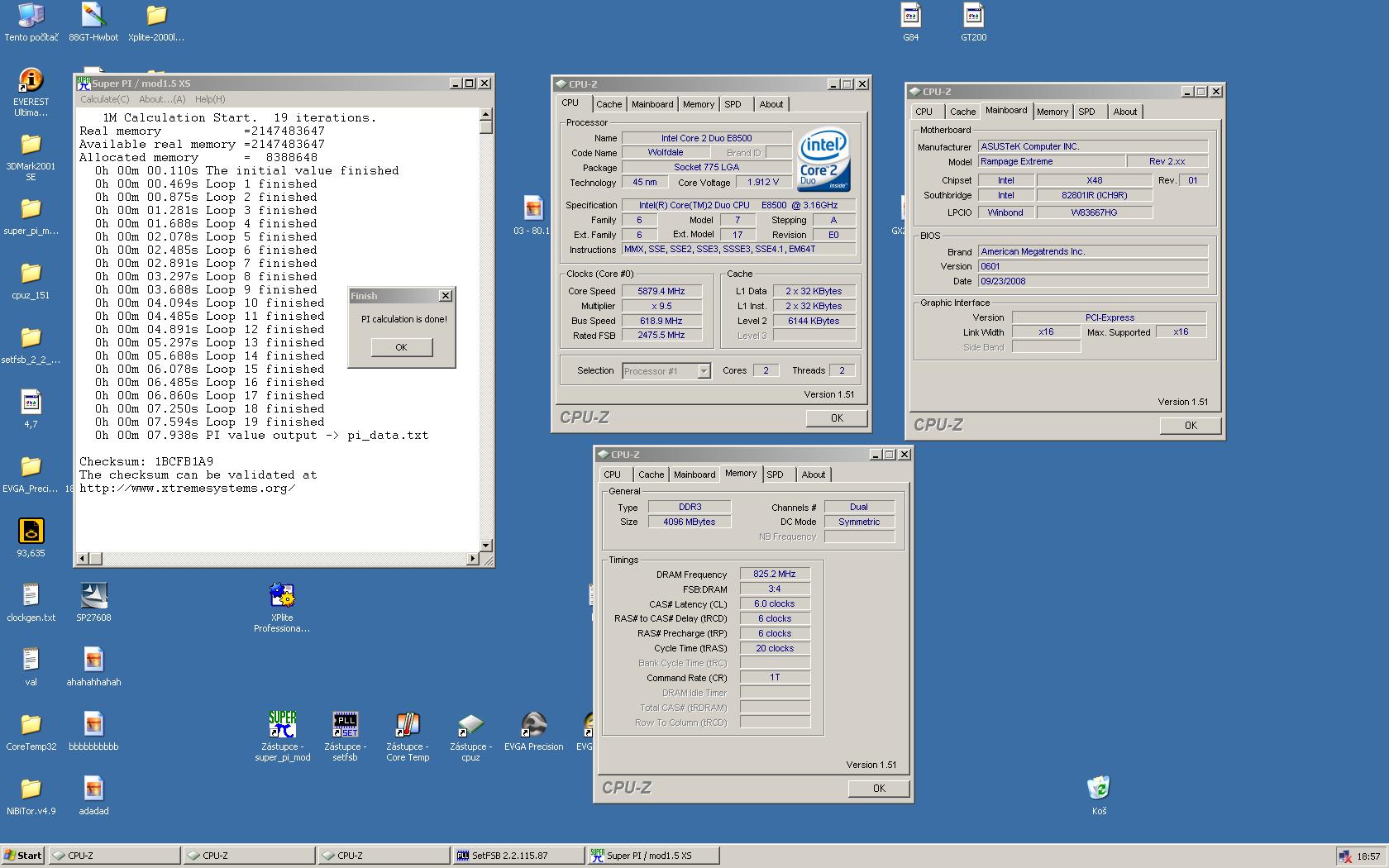
Task: Click the taskbar clock 18:57
Action: 1369,856
